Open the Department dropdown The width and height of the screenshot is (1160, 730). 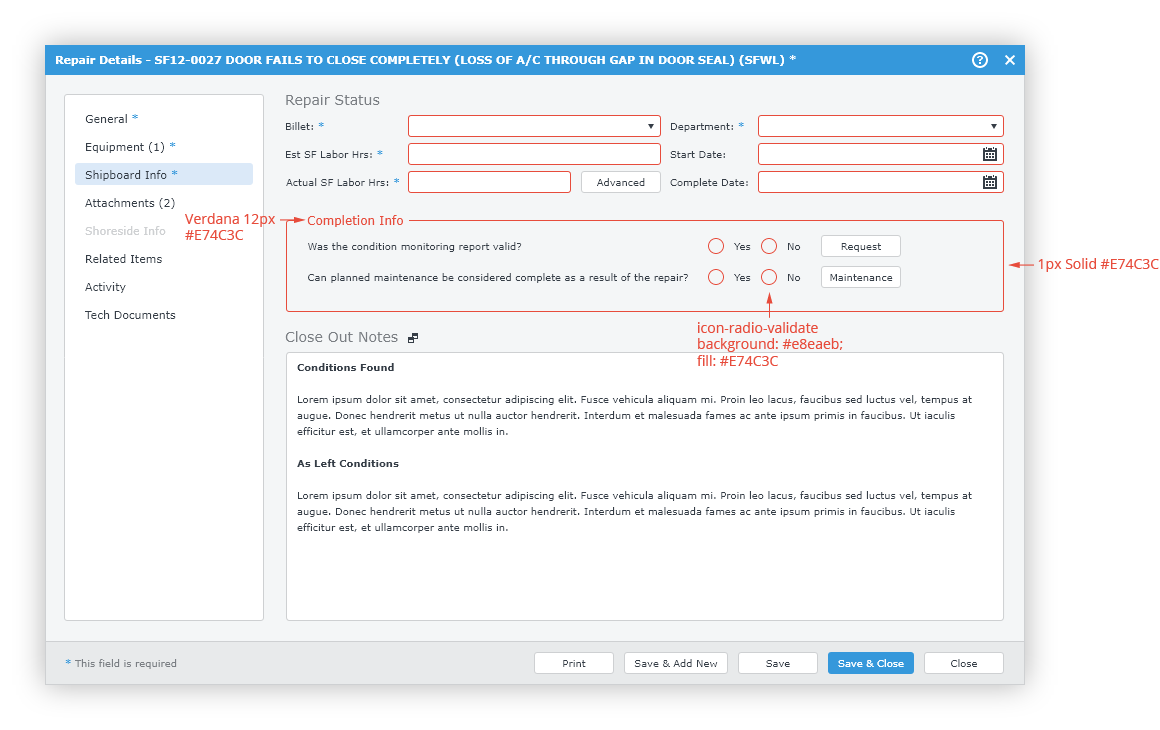click(880, 126)
